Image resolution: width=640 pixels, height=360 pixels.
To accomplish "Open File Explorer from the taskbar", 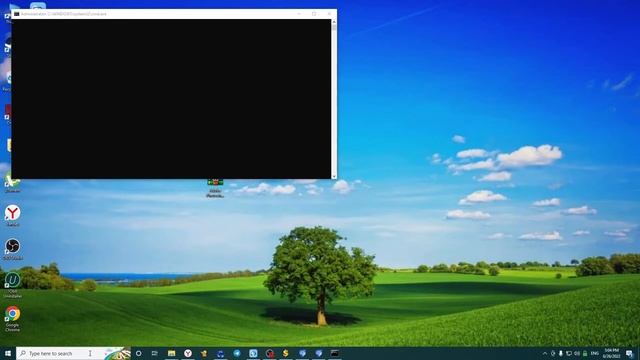I will 171,353.
